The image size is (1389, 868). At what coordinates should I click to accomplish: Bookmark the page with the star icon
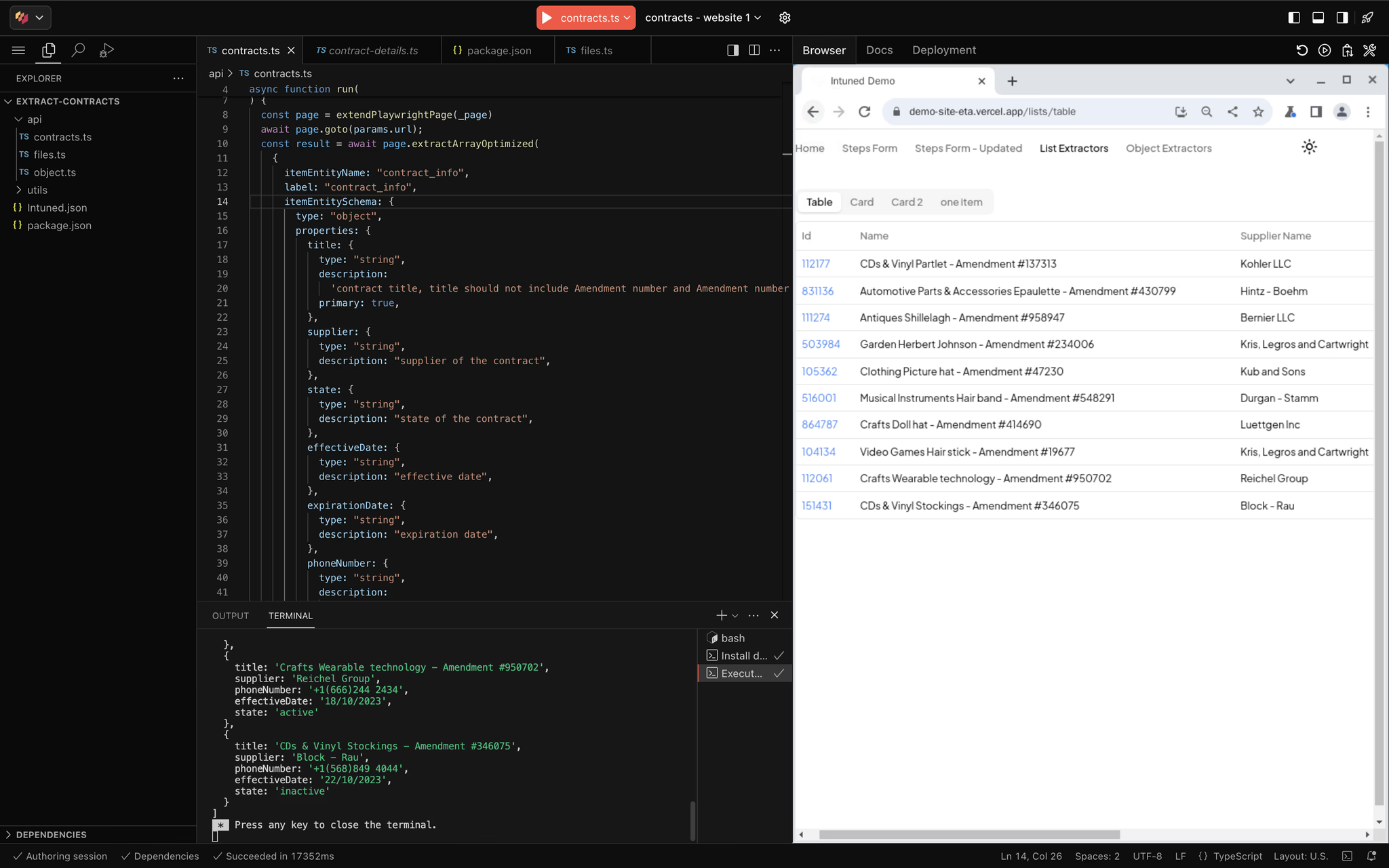1258,112
